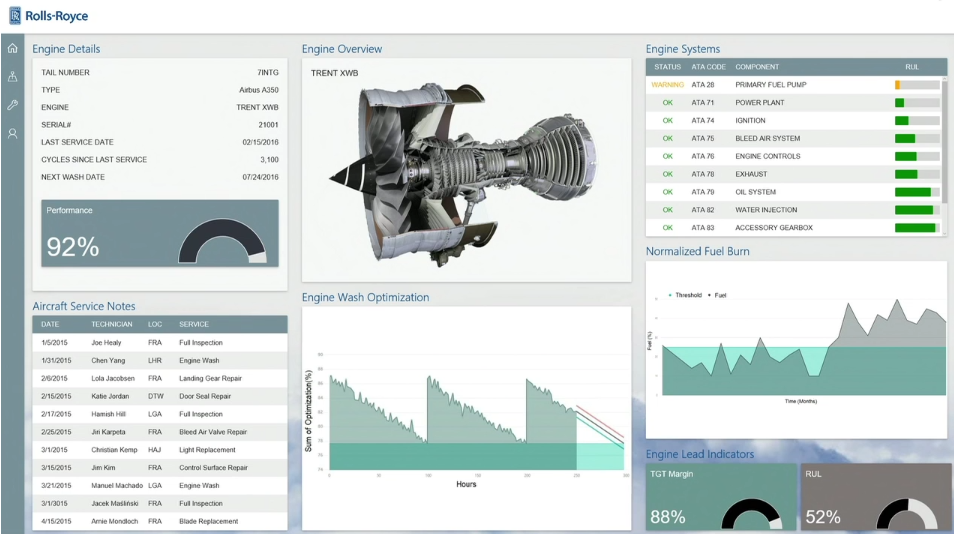954x534 pixels.
Task: Sort service notes by TECHNICIAN column
Action: click(111, 324)
